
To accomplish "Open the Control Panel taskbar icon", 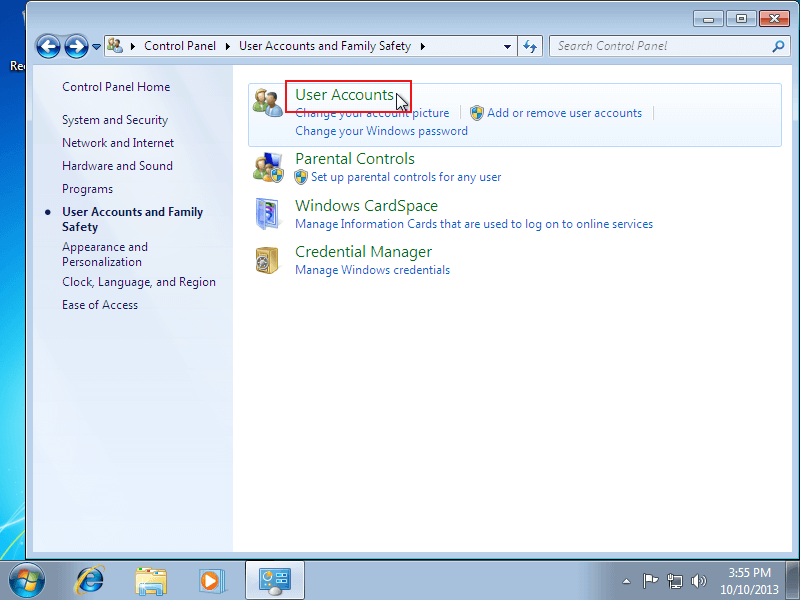I will pos(274,580).
